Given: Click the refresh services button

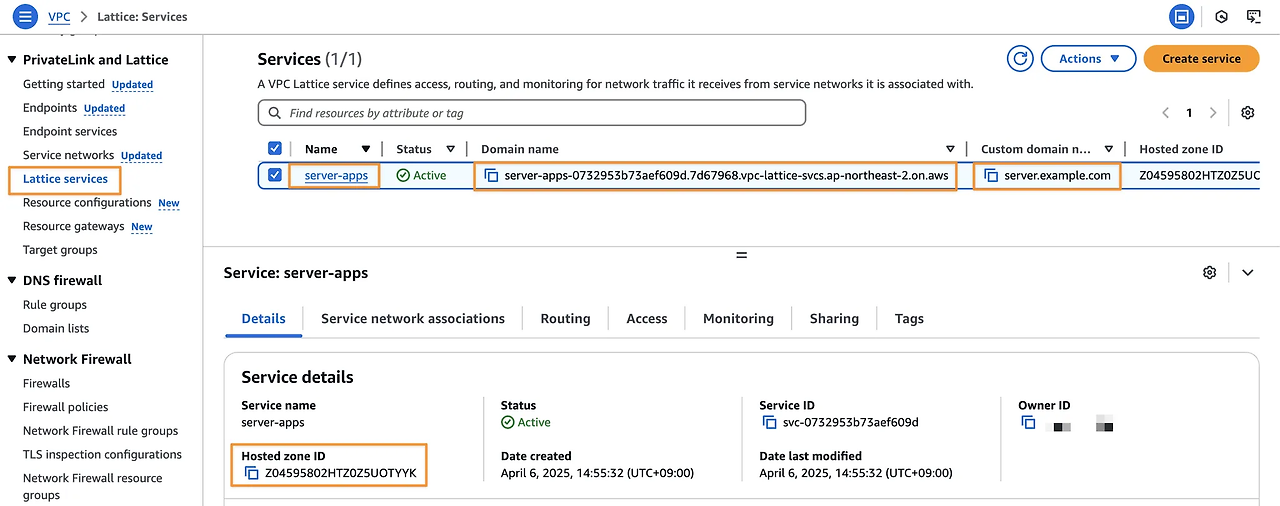Looking at the screenshot, I should point(1020,59).
